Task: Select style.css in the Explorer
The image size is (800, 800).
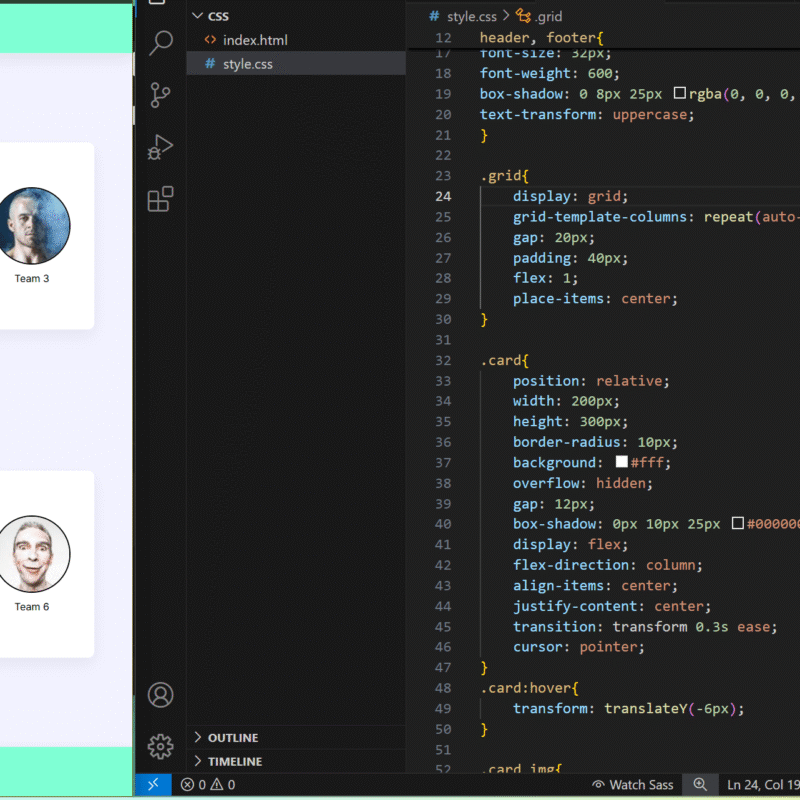Action: 247,64
